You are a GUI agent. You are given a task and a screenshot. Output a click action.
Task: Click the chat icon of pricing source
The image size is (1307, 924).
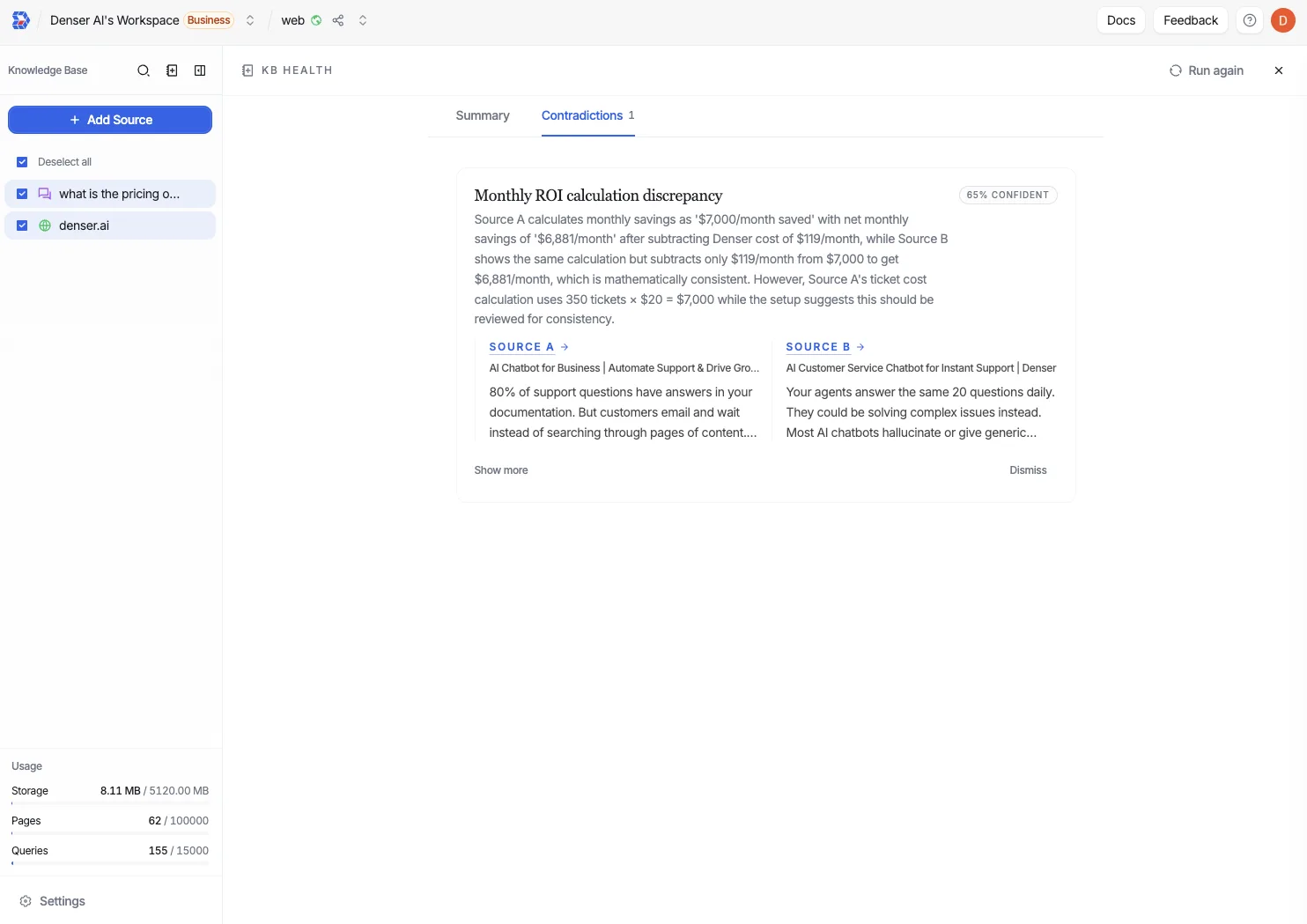[x=45, y=194]
